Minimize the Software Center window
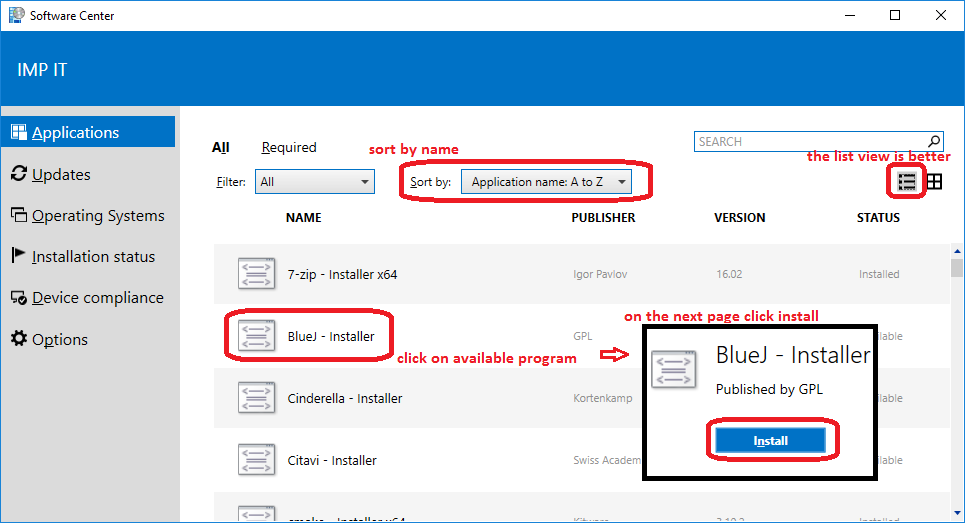Image resolution: width=965 pixels, height=523 pixels. (x=851, y=15)
